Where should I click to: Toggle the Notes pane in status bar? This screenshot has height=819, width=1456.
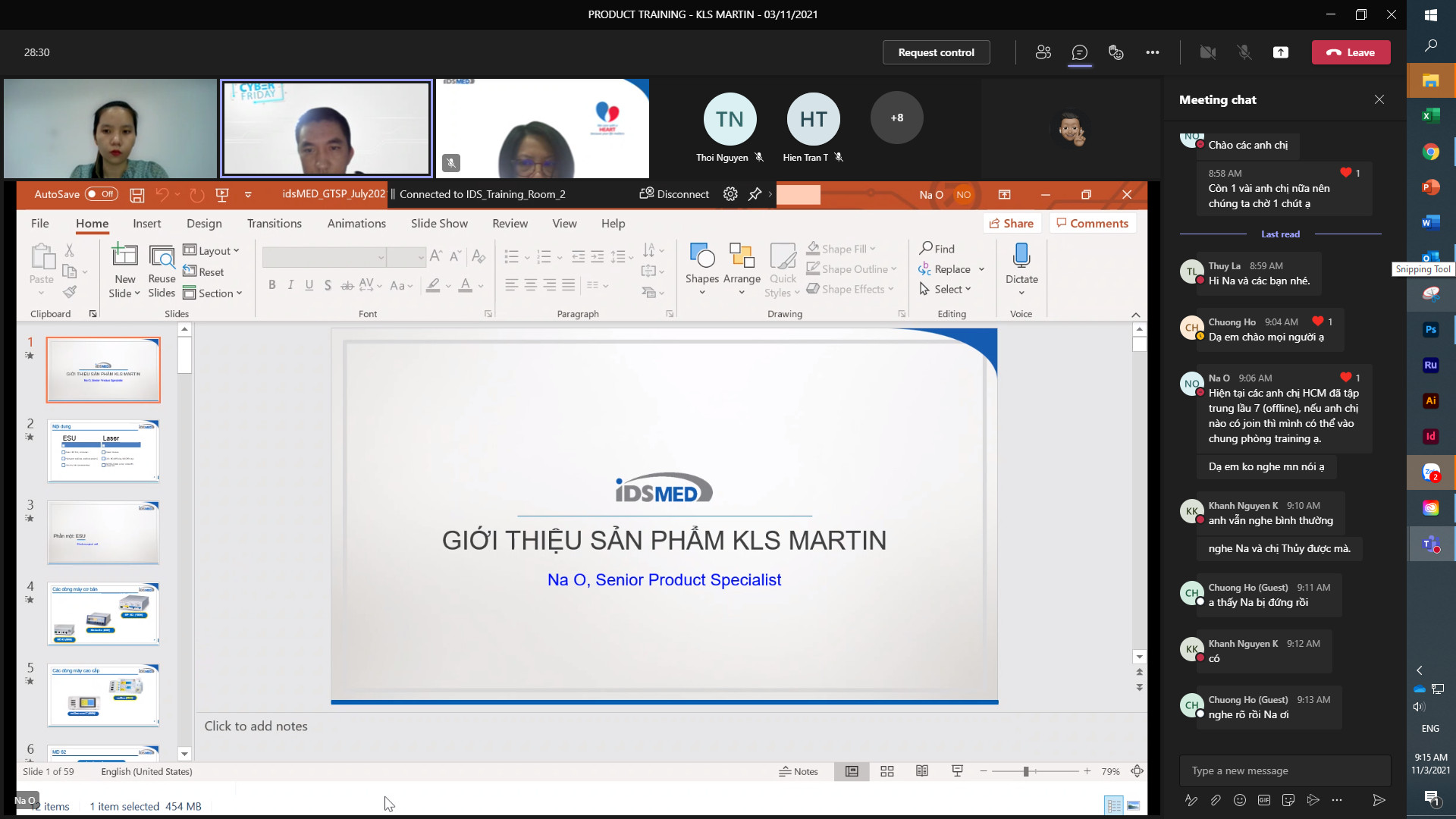point(799,771)
